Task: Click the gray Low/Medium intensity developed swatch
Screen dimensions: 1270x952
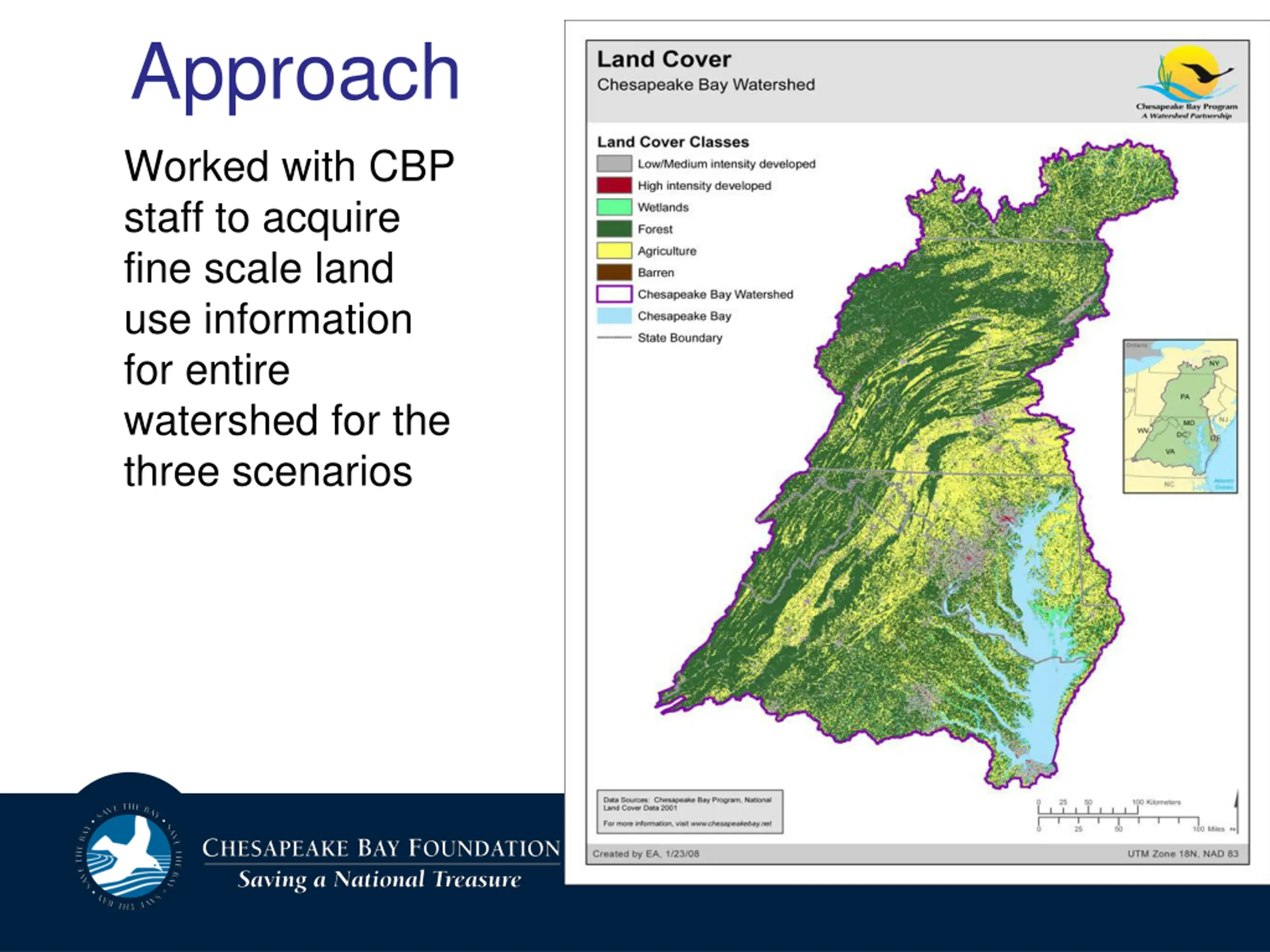Action: [614, 164]
